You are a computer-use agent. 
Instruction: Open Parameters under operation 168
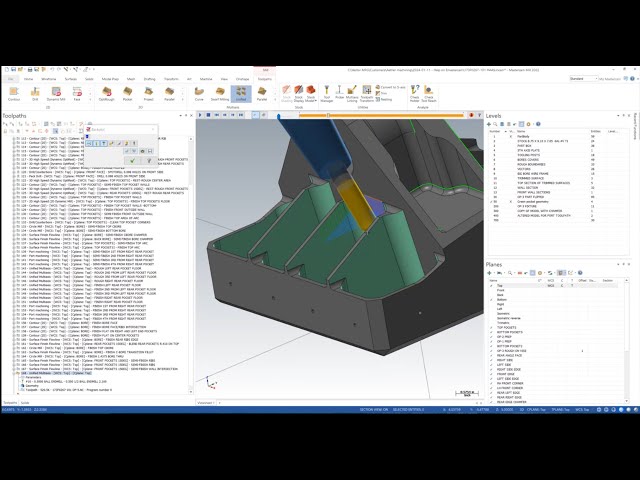[x=33, y=378]
